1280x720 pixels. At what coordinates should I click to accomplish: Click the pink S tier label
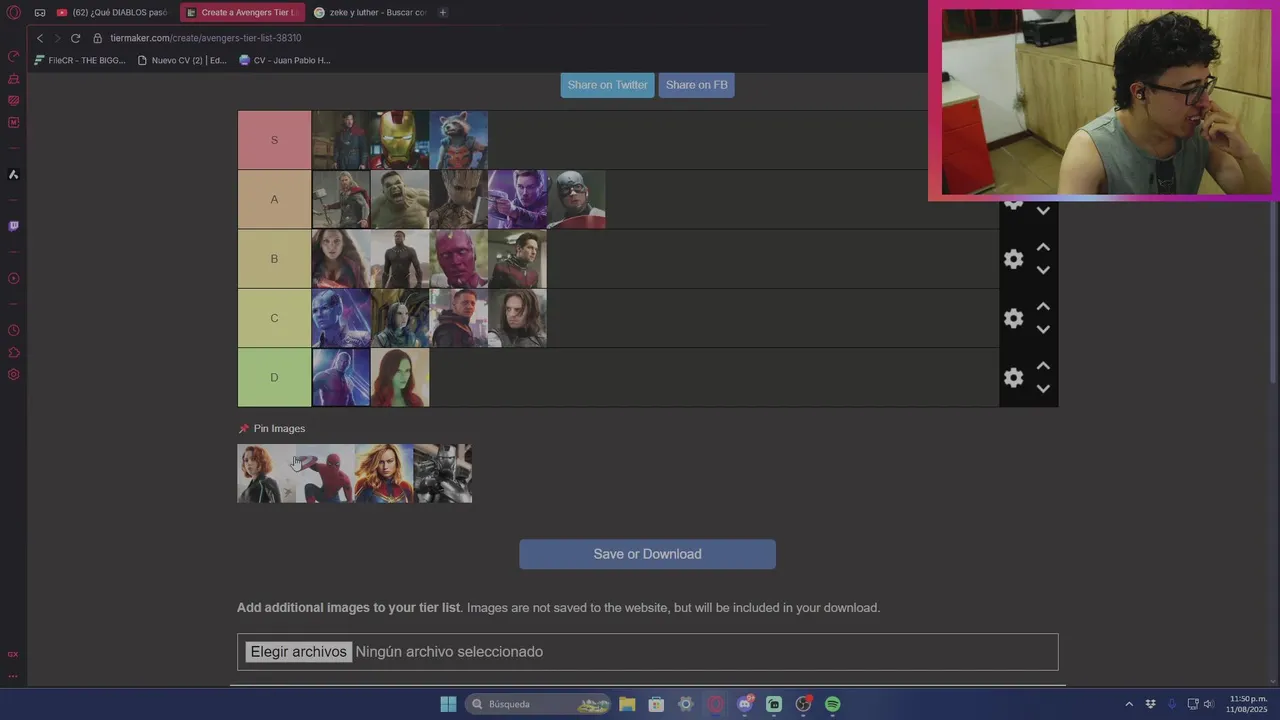coord(274,140)
